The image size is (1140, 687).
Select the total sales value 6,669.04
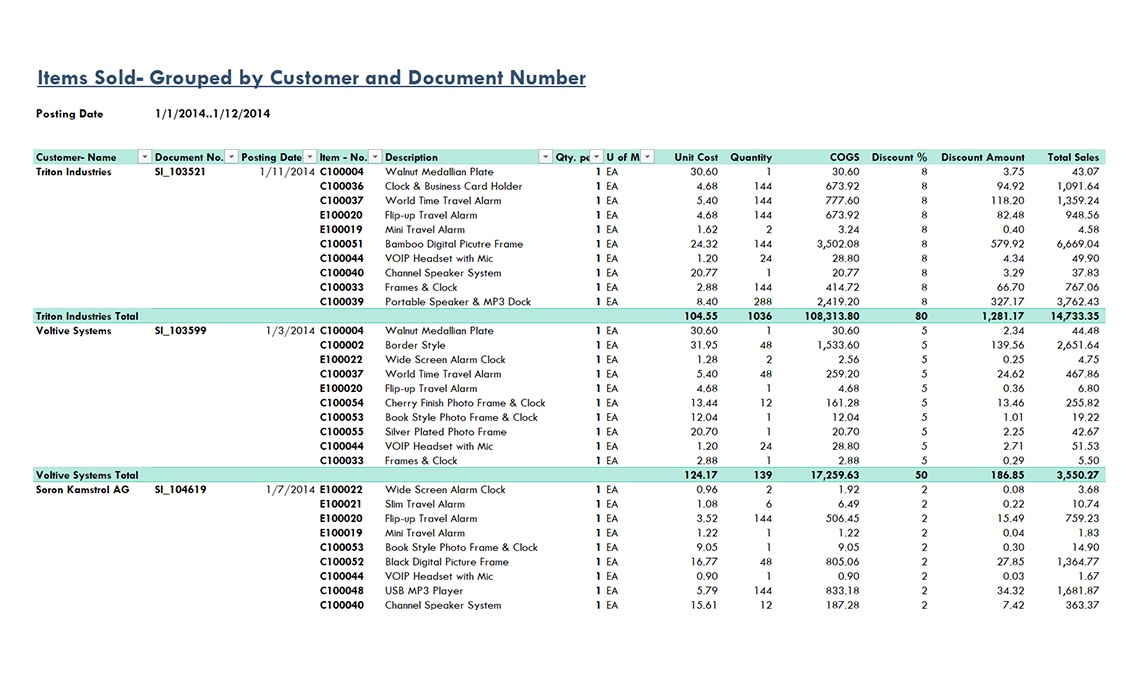tap(1077, 244)
